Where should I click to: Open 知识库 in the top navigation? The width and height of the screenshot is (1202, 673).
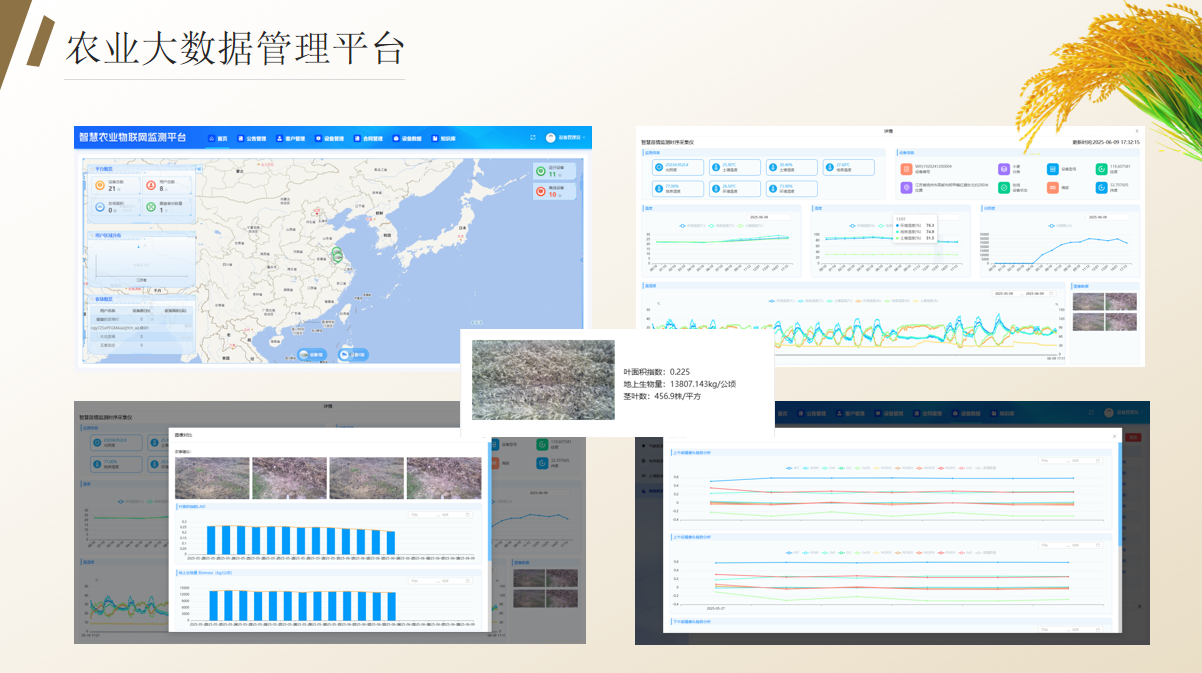443,138
